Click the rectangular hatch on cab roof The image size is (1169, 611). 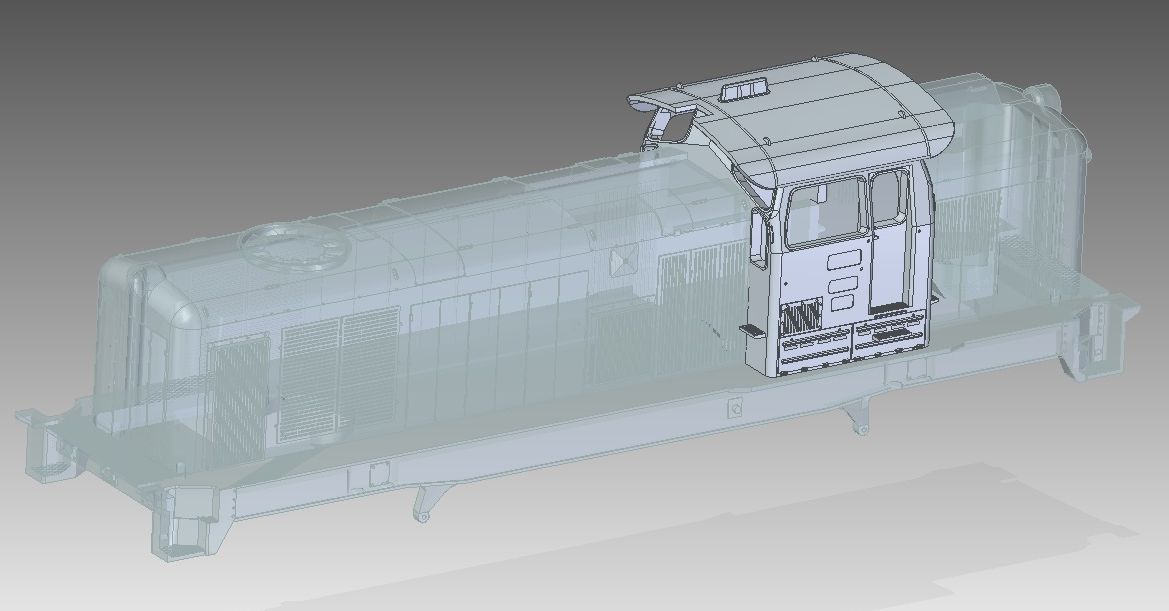pos(743,91)
